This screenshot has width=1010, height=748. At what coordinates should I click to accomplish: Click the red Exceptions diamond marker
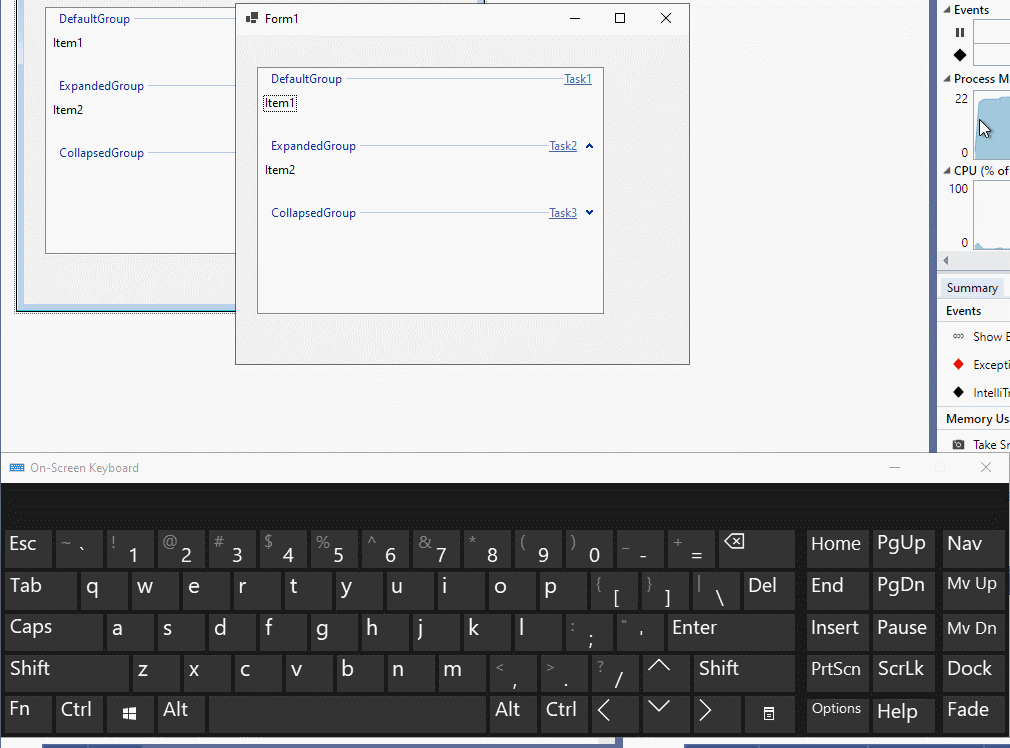(x=959, y=364)
